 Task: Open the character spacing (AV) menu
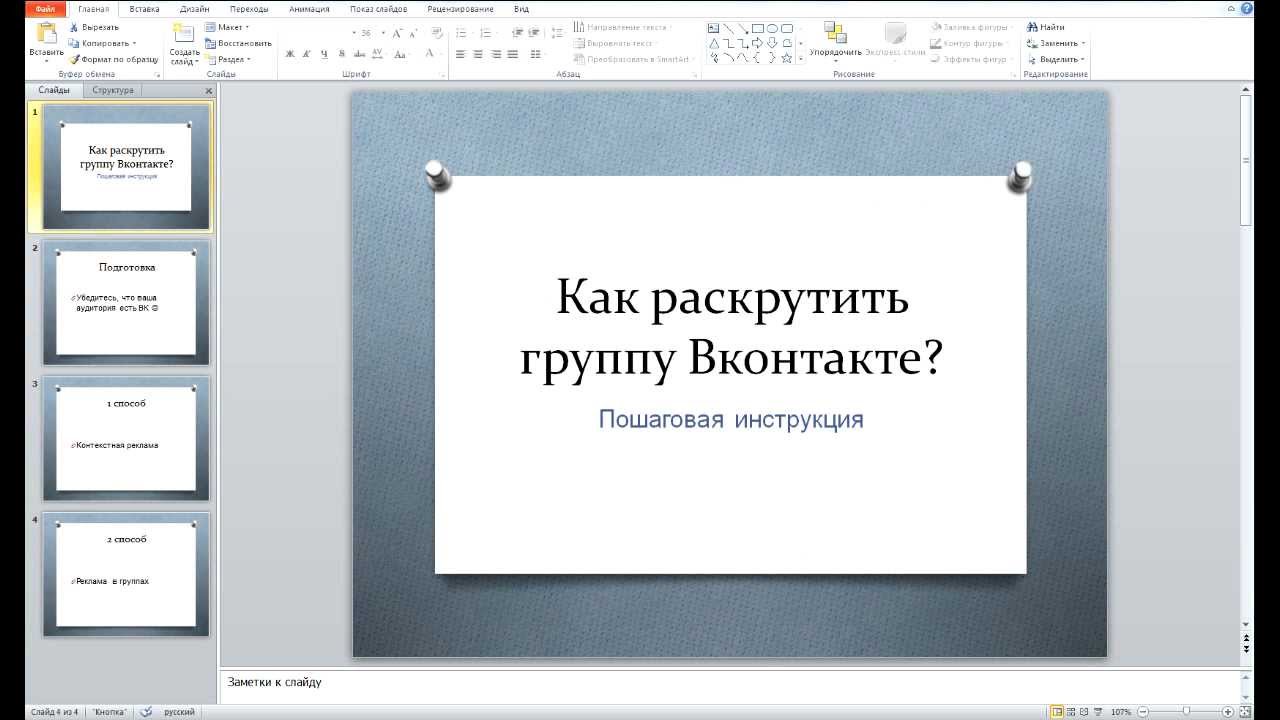[x=378, y=54]
